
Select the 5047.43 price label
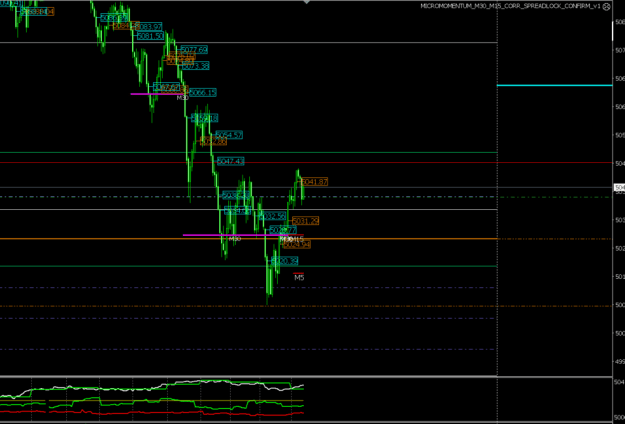231,161
